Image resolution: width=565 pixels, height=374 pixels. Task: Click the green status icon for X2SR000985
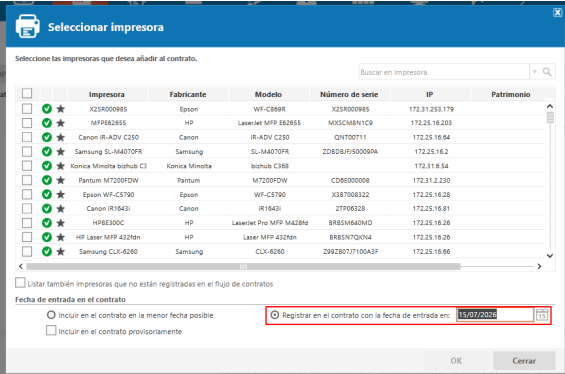pyautogui.click(x=47, y=108)
